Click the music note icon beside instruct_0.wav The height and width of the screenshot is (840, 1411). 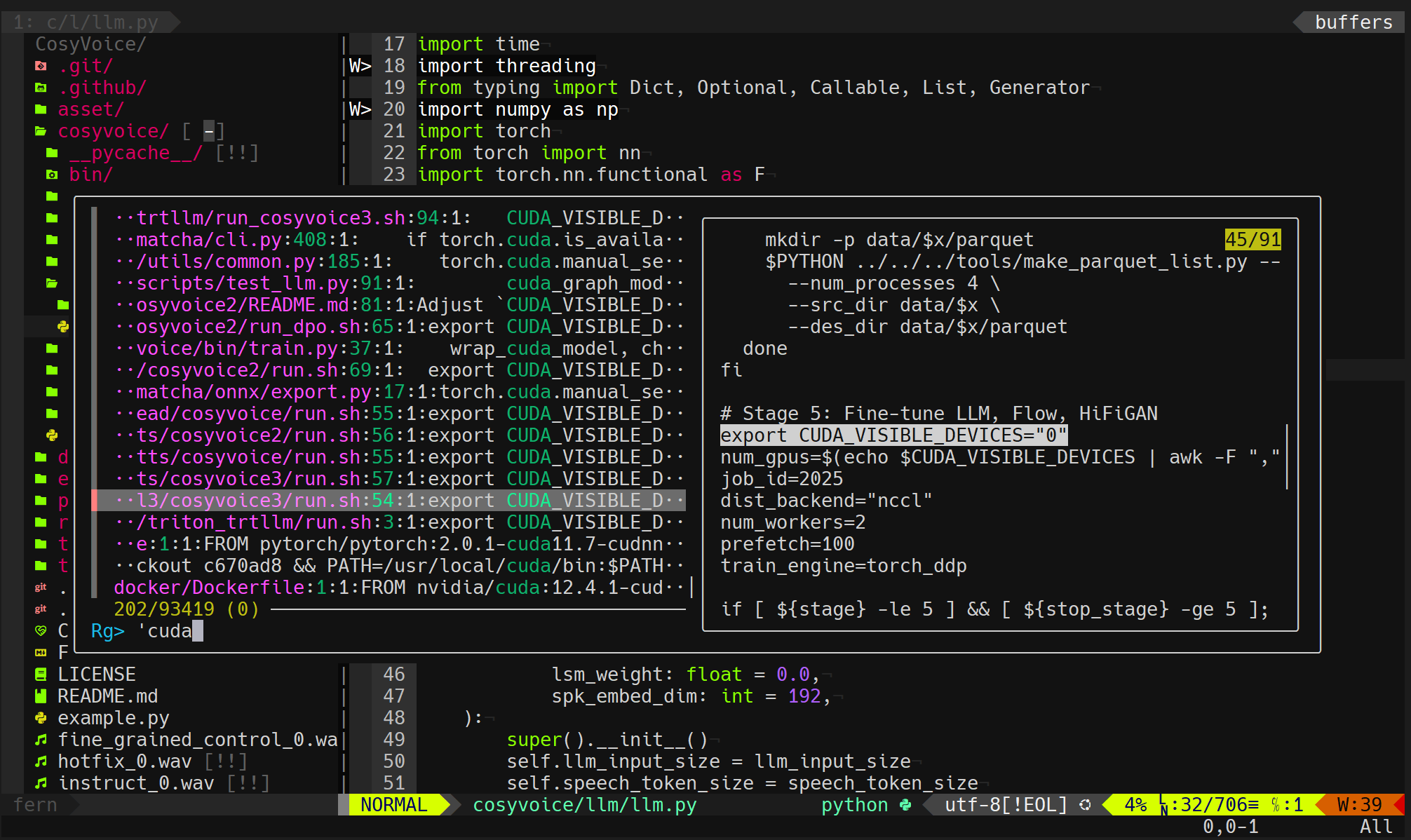[x=41, y=783]
